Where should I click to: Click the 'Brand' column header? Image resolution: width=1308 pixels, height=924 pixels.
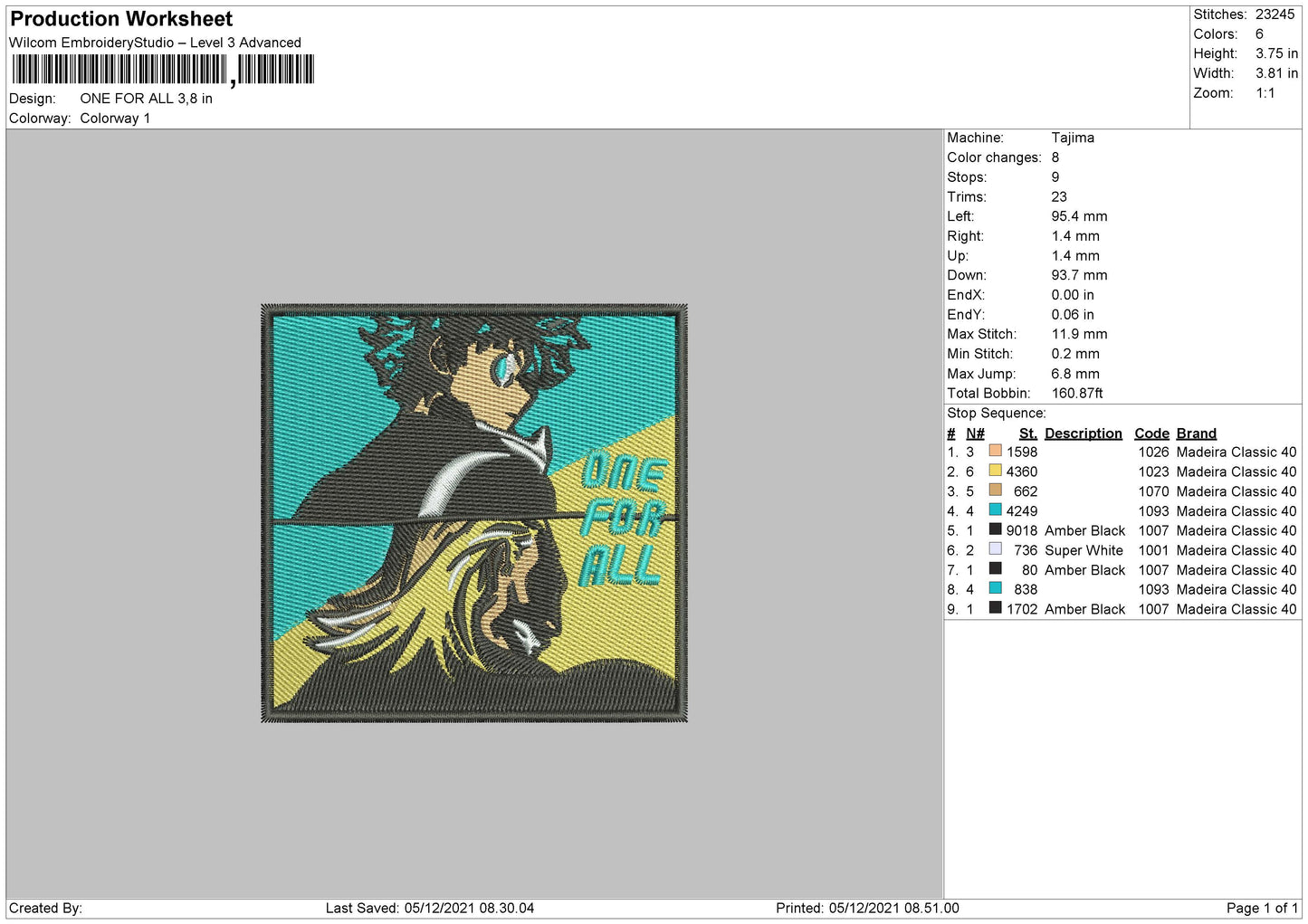(x=1197, y=433)
